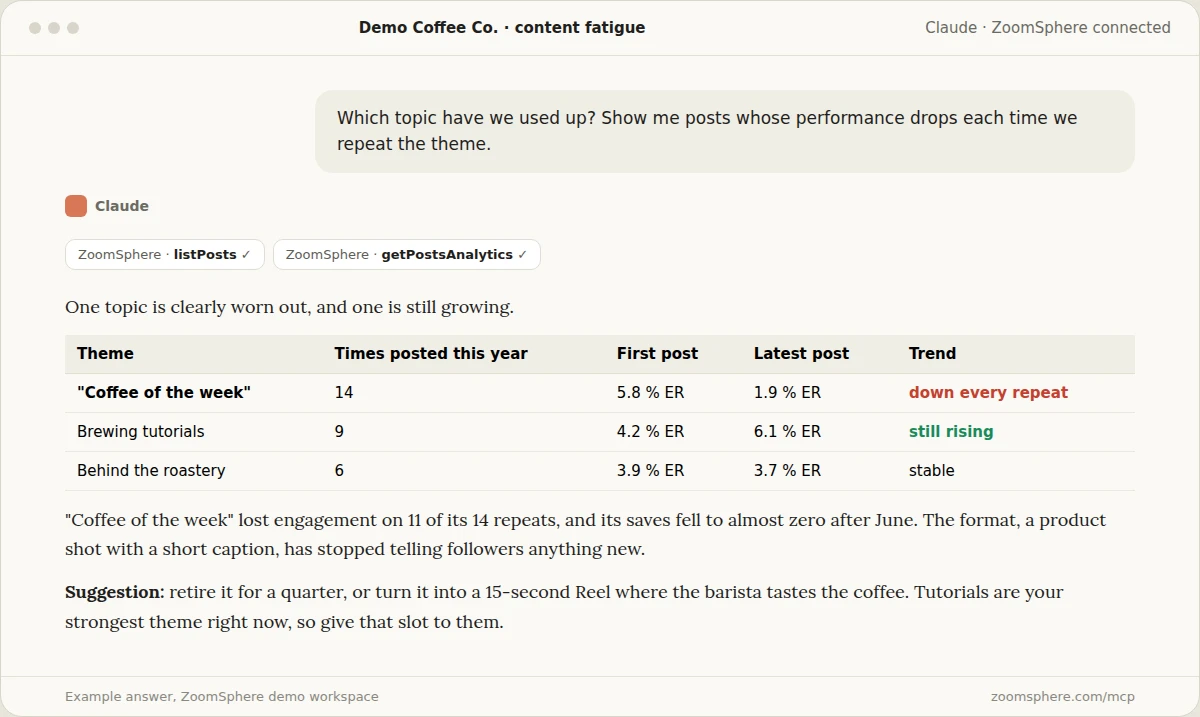Select the "3.7 % ER" value

pyautogui.click(x=787, y=471)
